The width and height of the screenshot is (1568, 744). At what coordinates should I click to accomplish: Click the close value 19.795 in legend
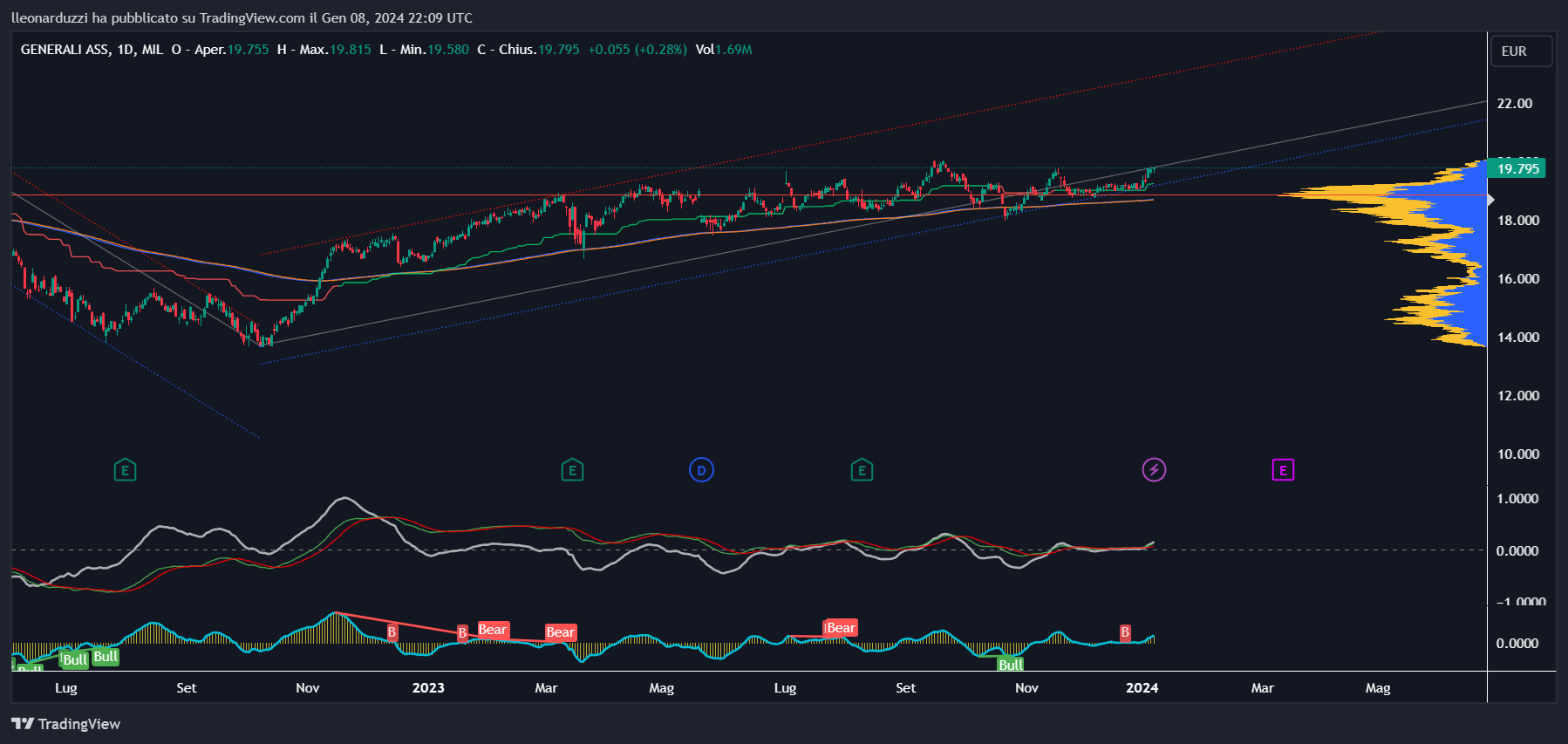[x=558, y=50]
